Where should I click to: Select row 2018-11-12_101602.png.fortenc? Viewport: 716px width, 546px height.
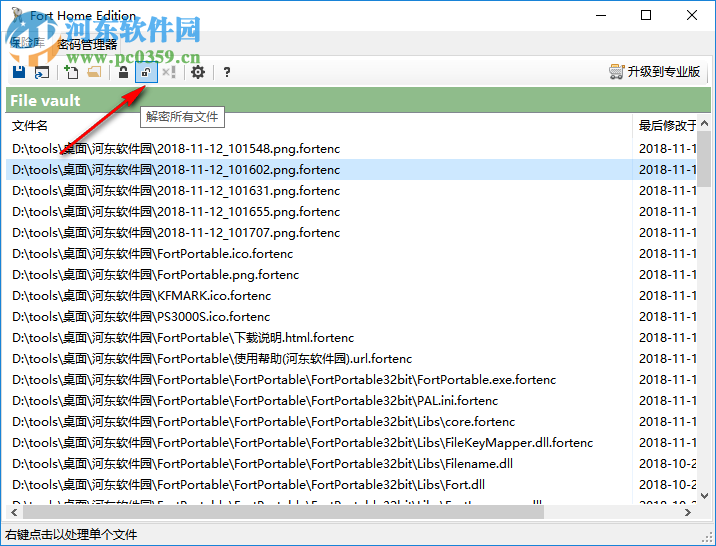[x=351, y=170]
